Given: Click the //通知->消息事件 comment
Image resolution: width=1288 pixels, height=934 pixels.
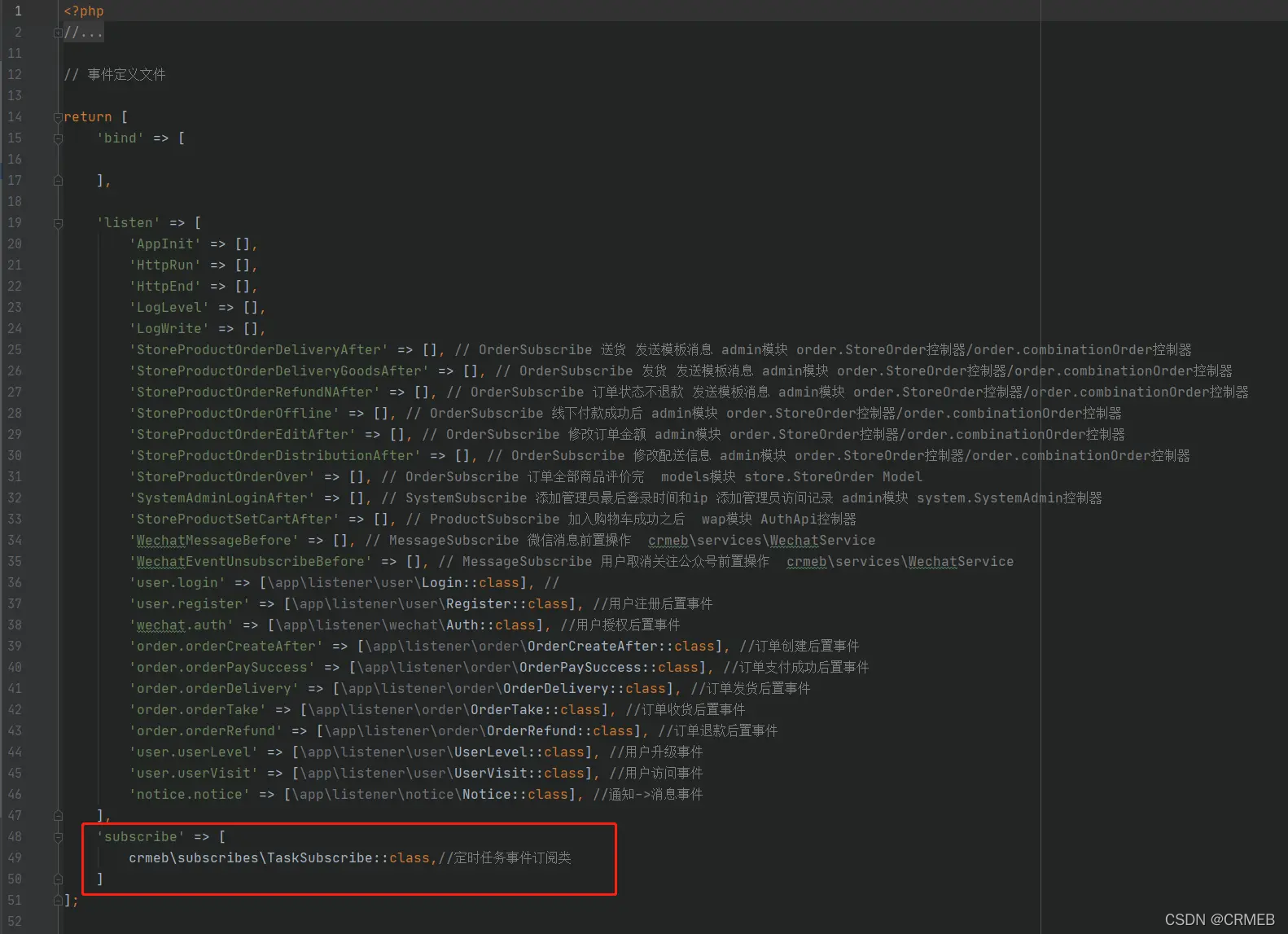Looking at the screenshot, I should [x=648, y=795].
